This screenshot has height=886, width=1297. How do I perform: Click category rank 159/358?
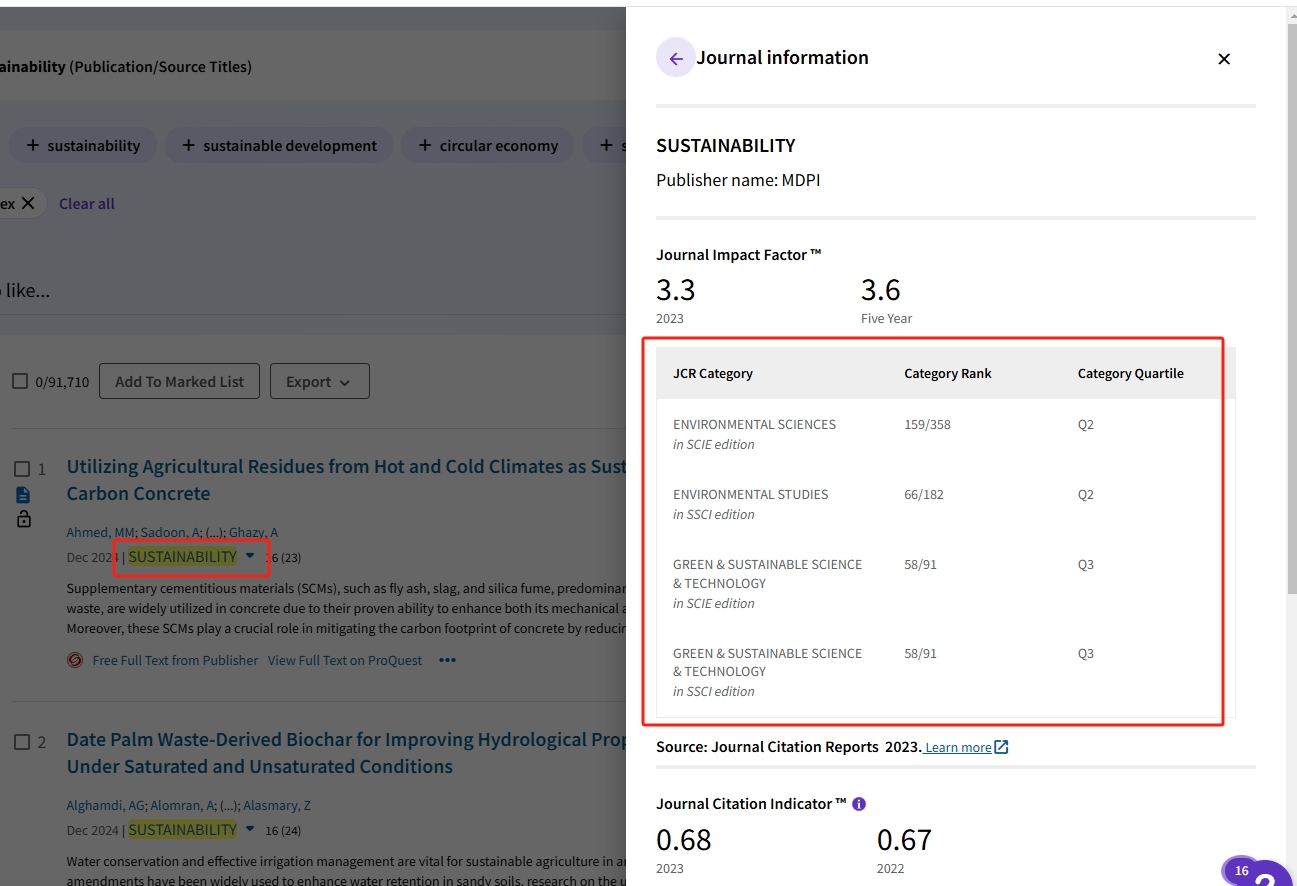point(927,424)
